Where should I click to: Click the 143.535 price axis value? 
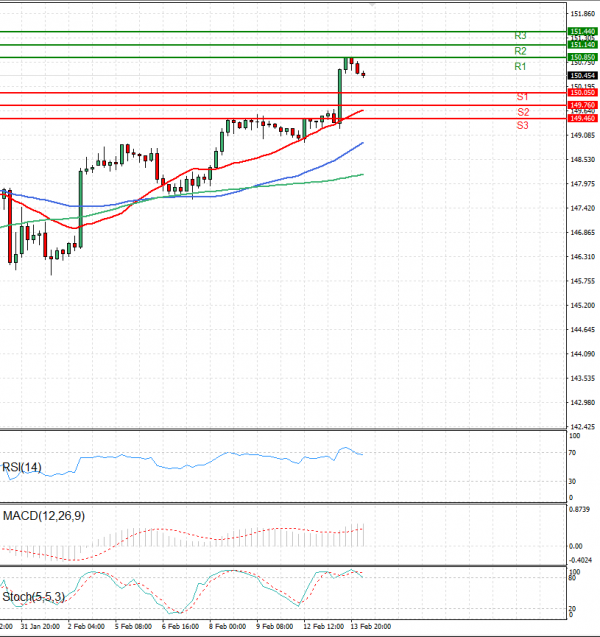pos(583,379)
